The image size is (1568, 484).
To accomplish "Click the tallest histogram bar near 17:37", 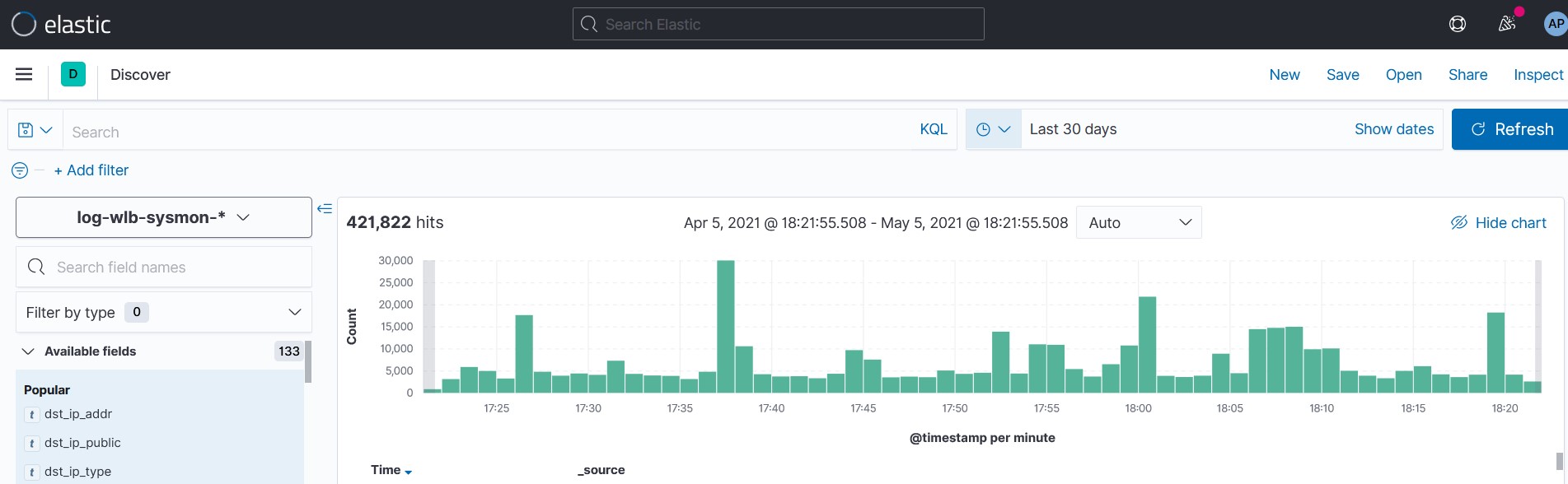I will point(726,326).
